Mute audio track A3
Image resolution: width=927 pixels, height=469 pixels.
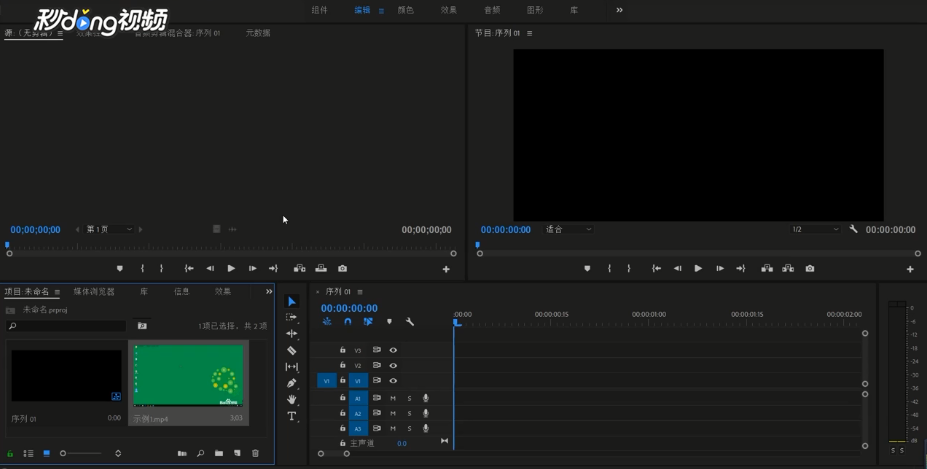393,428
